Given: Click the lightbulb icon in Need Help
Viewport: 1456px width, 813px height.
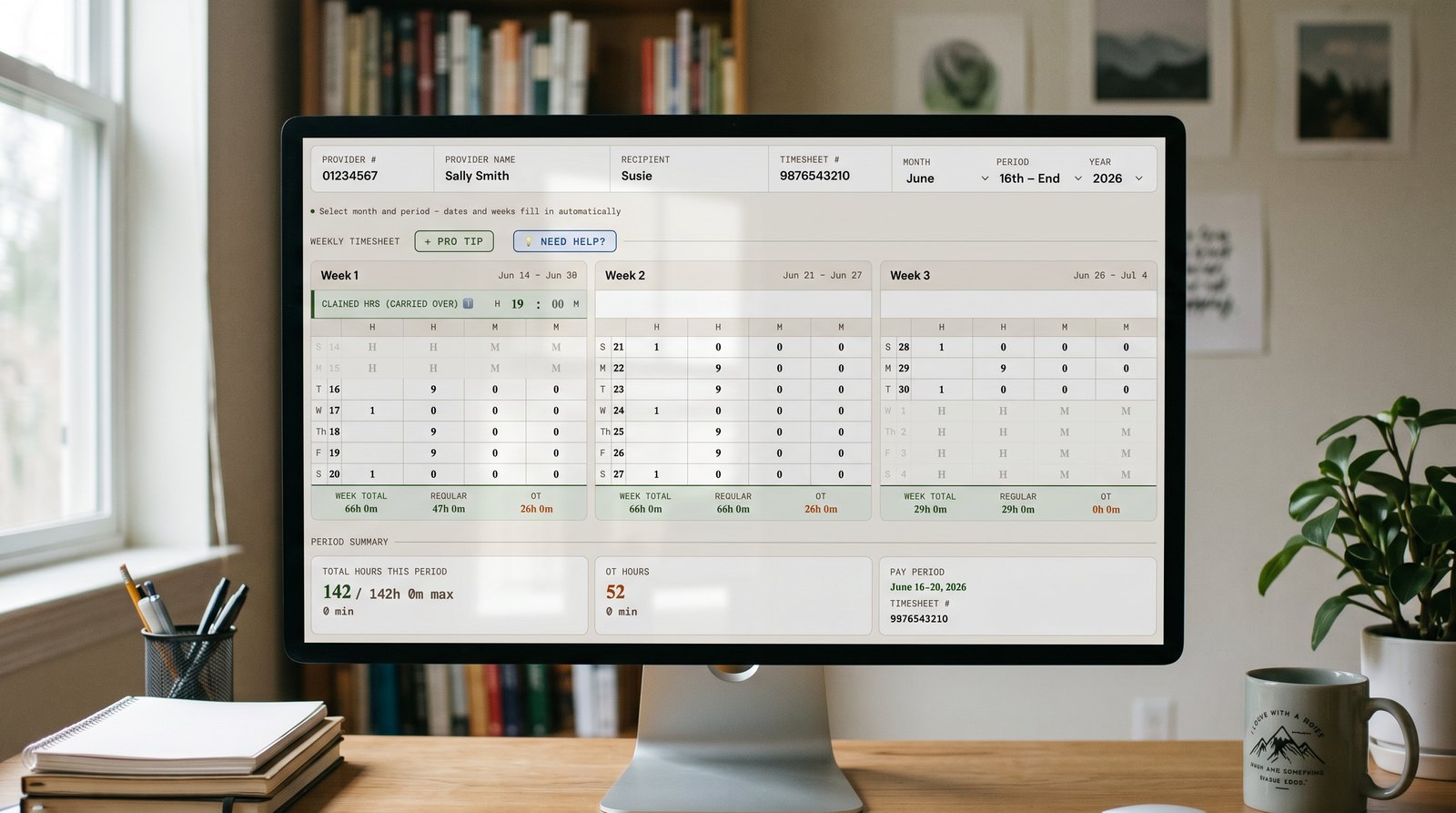Looking at the screenshot, I should click(529, 241).
